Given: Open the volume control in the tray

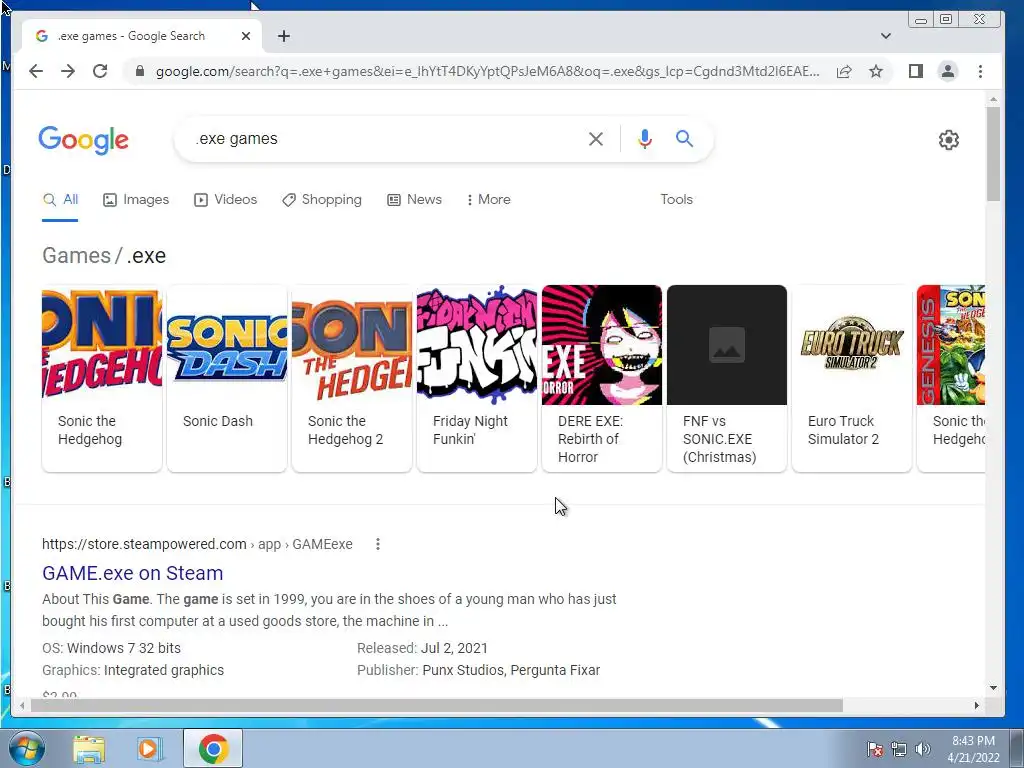Looking at the screenshot, I should pos(922,749).
